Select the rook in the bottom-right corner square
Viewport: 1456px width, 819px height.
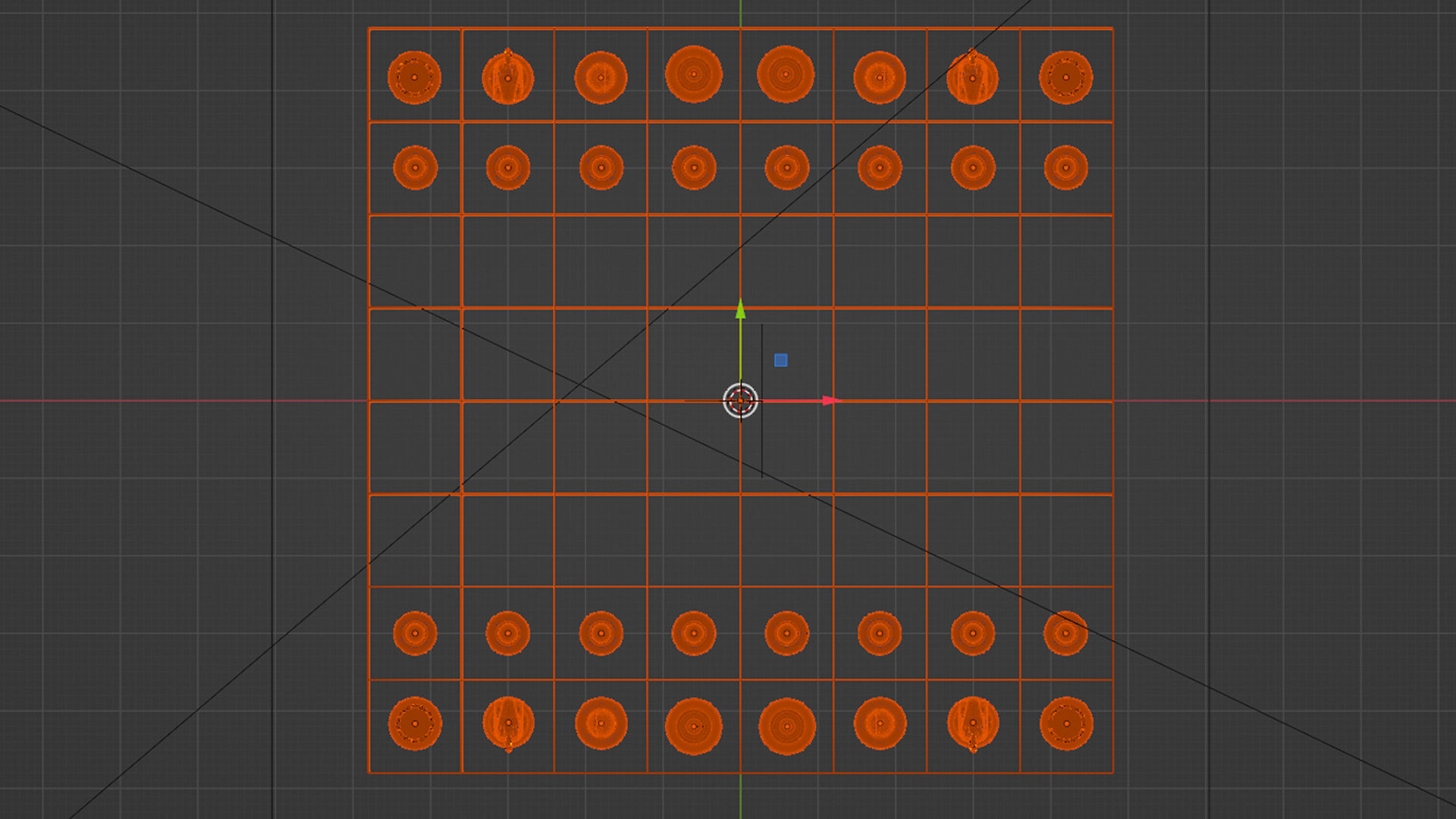1066,723
